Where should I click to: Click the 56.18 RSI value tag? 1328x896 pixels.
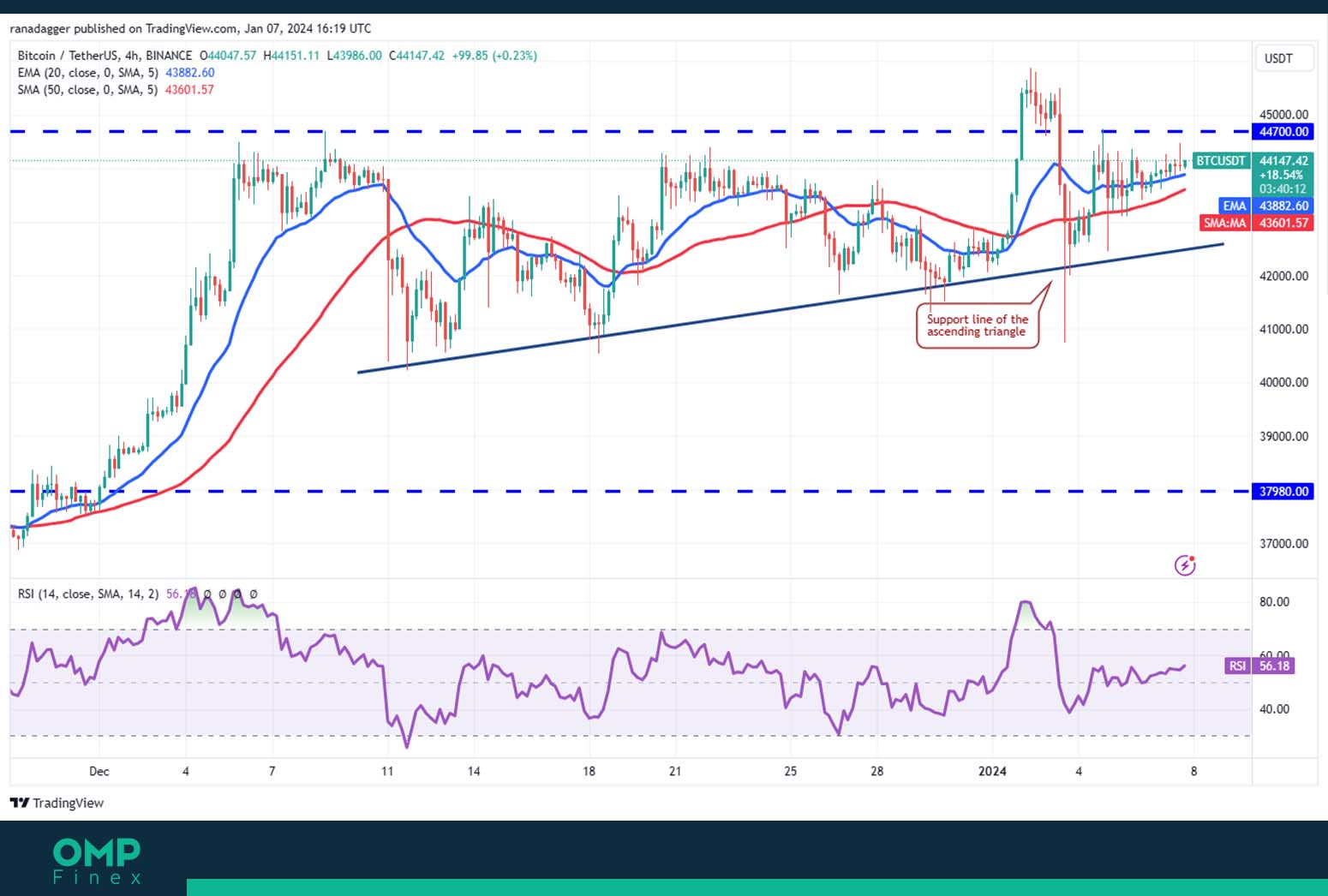pyautogui.click(x=1274, y=666)
